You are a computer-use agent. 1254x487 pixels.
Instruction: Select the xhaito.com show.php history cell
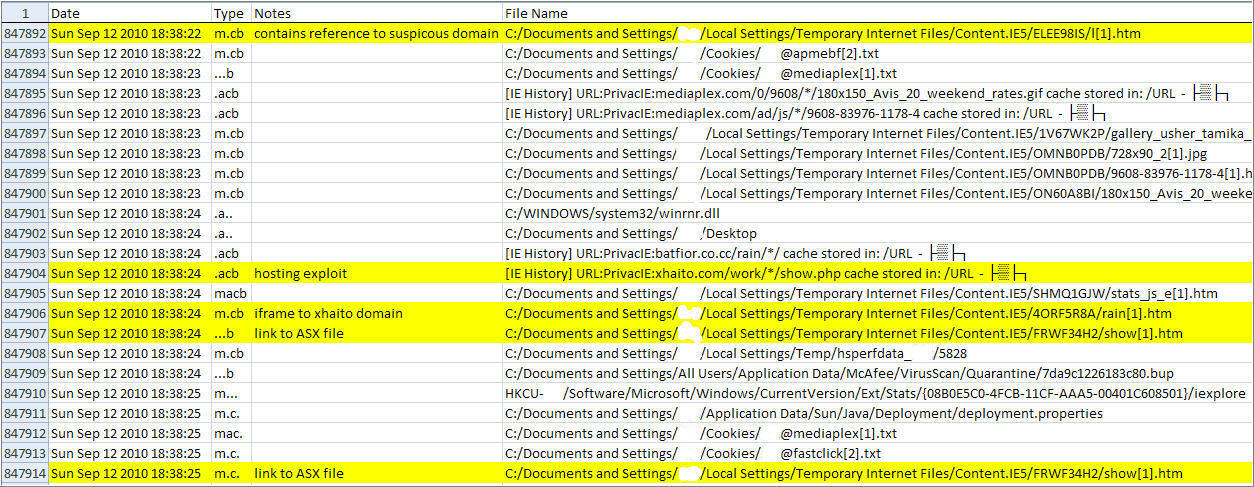pos(878,273)
